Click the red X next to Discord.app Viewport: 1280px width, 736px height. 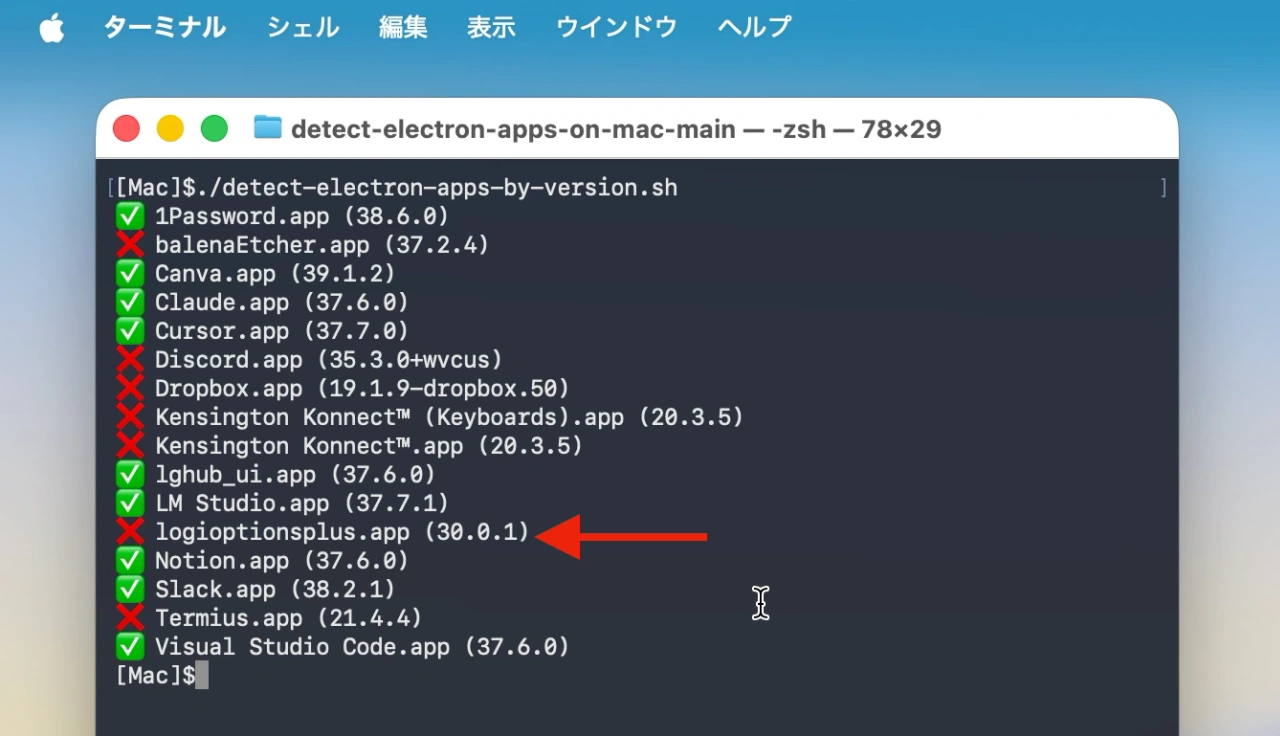pyautogui.click(x=129, y=359)
